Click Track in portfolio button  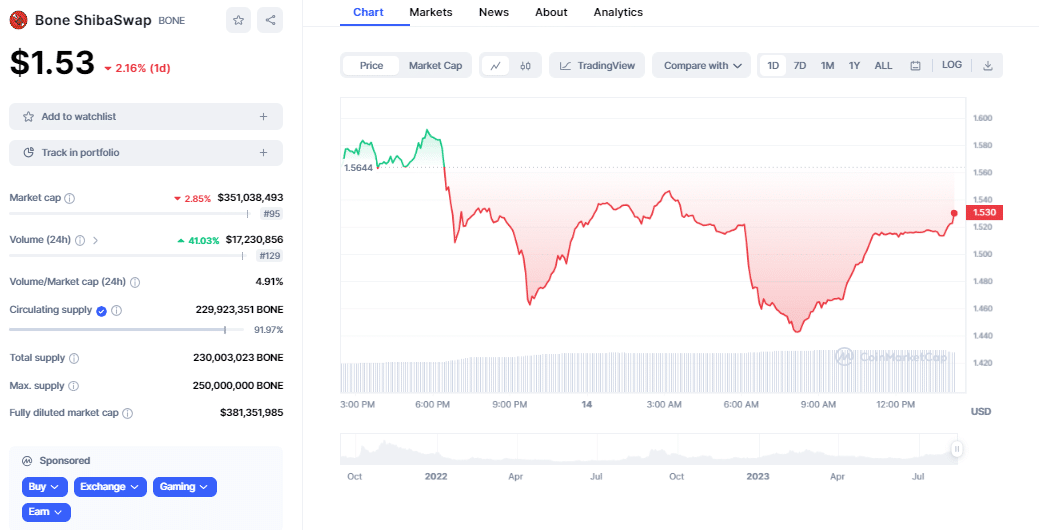coord(146,152)
